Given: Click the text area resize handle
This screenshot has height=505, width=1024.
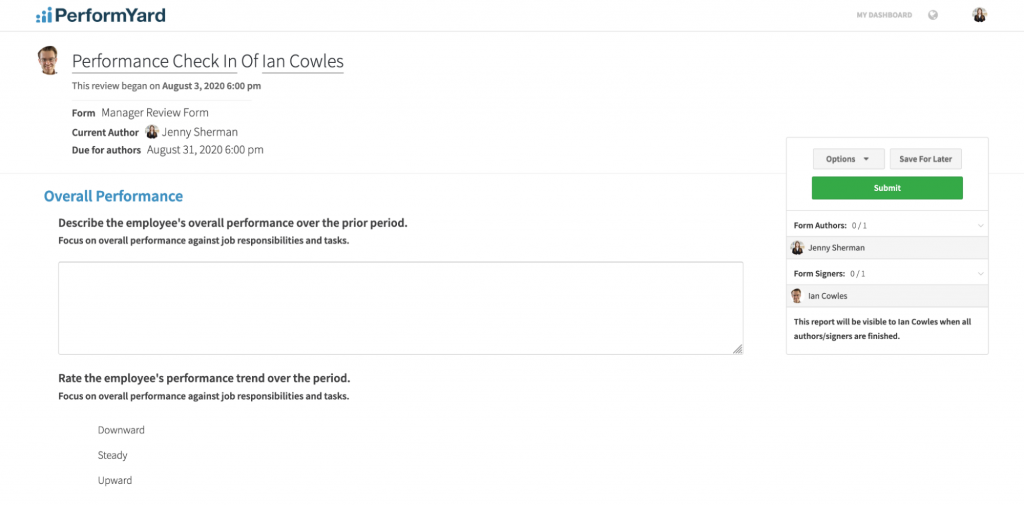Looking at the screenshot, I should click(x=737, y=349).
